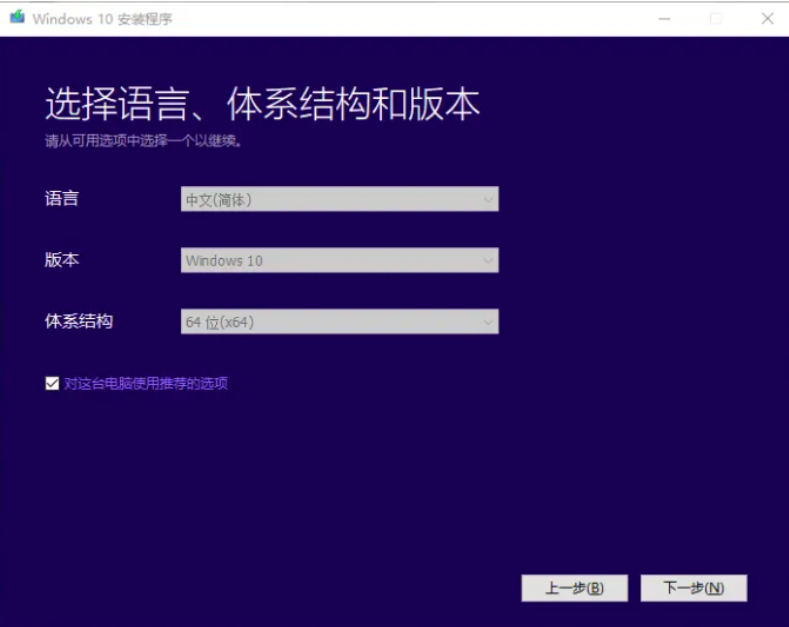Open the 体系结构 dropdown showing 64 位(x64)
Image resolution: width=789 pixels, height=627 pixels.
click(339, 322)
